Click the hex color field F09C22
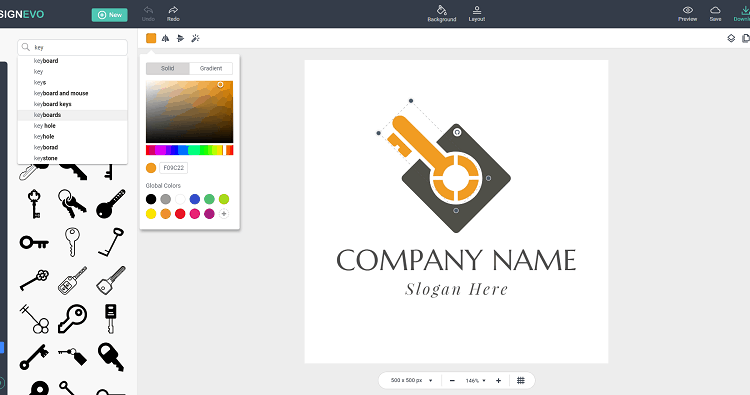 click(174, 168)
